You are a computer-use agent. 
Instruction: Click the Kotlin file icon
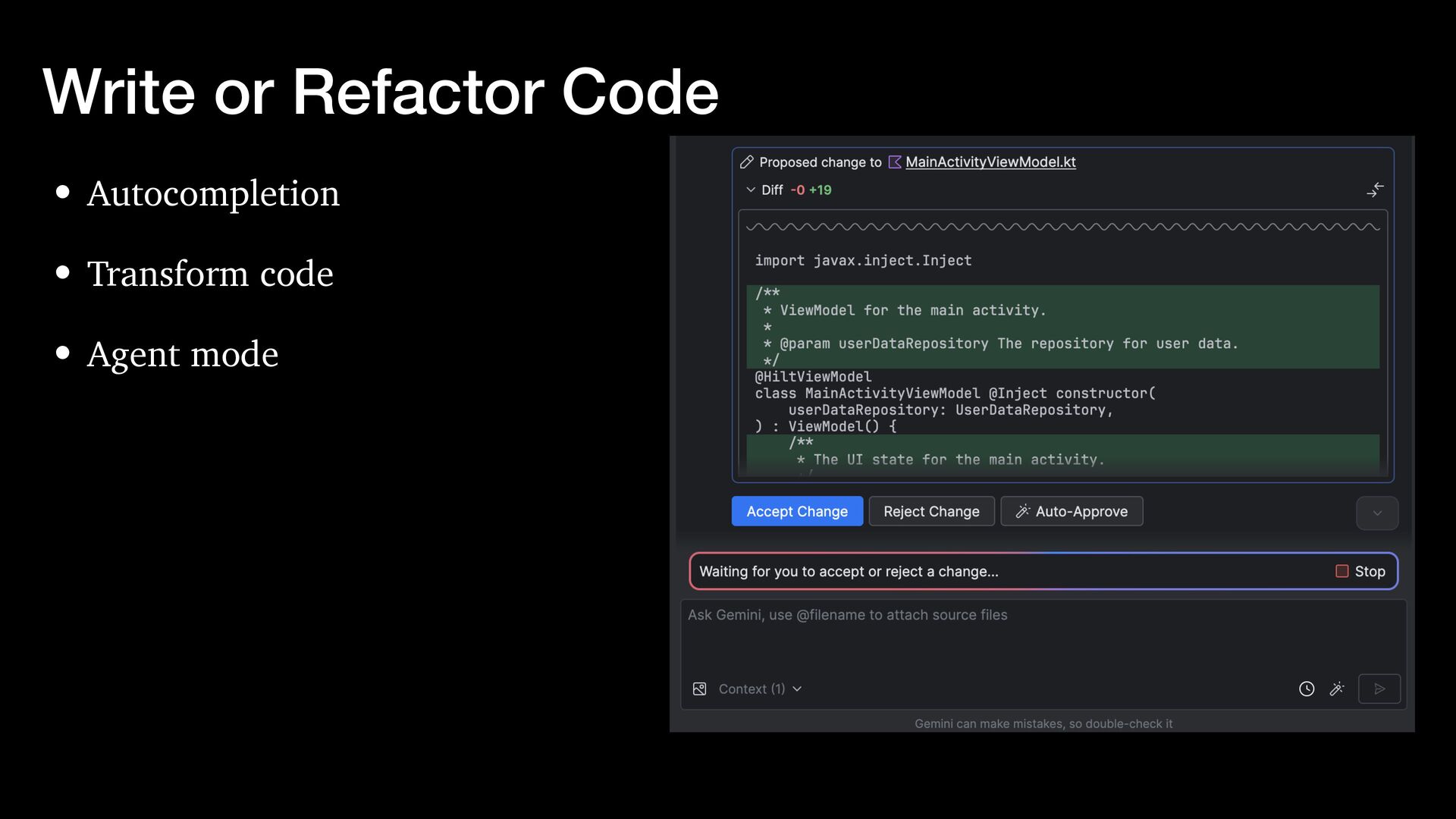tap(895, 162)
